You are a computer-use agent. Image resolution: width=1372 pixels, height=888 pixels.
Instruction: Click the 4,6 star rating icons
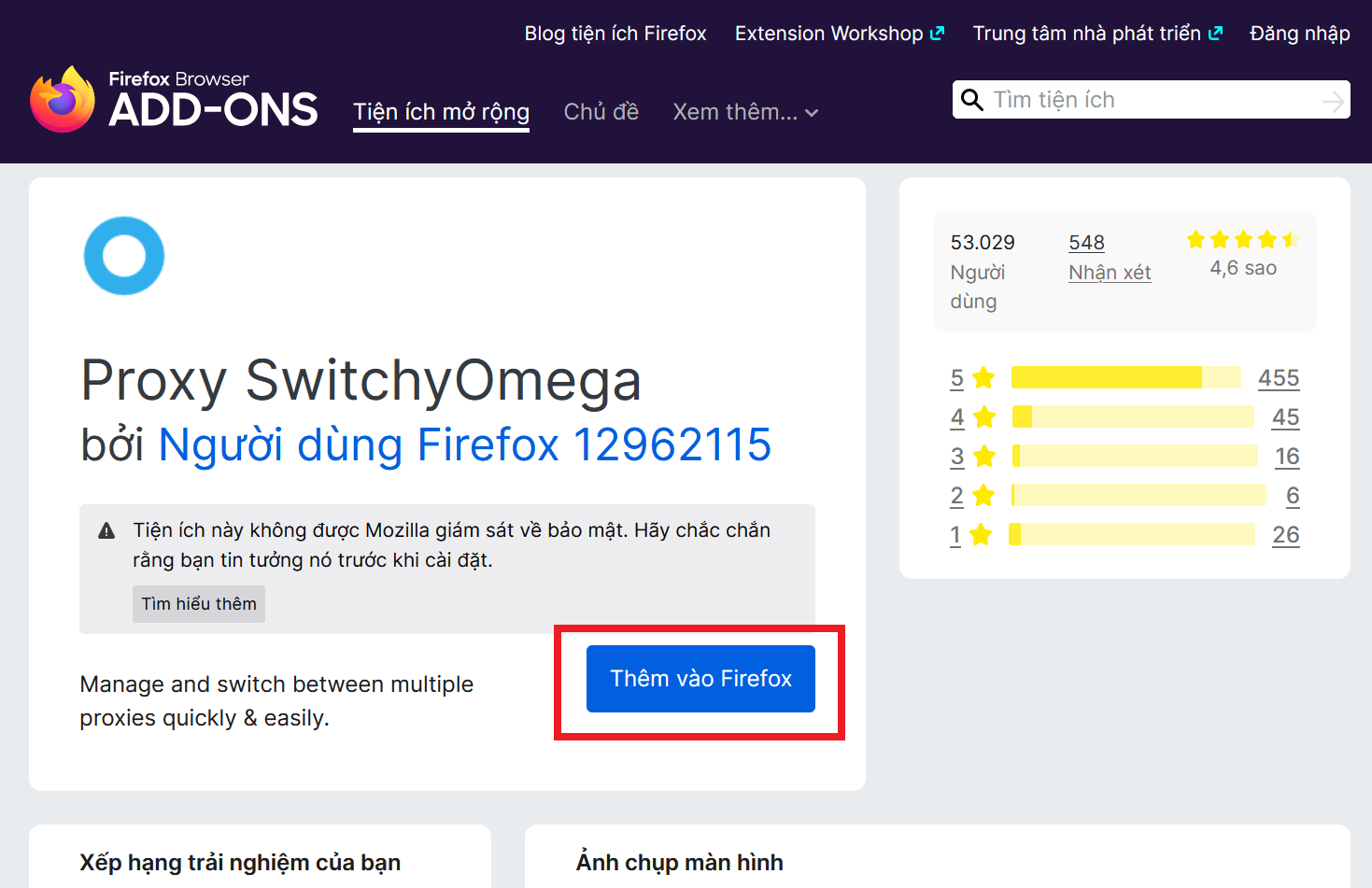point(1243,240)
